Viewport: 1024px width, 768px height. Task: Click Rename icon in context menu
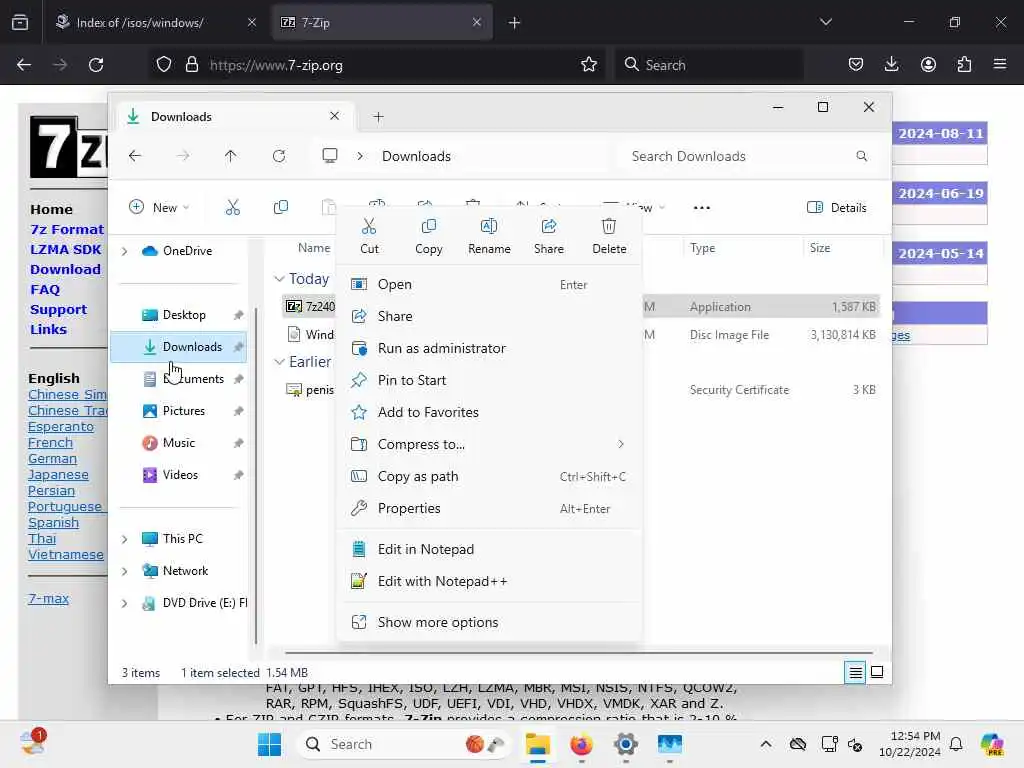tap(488, 227)
